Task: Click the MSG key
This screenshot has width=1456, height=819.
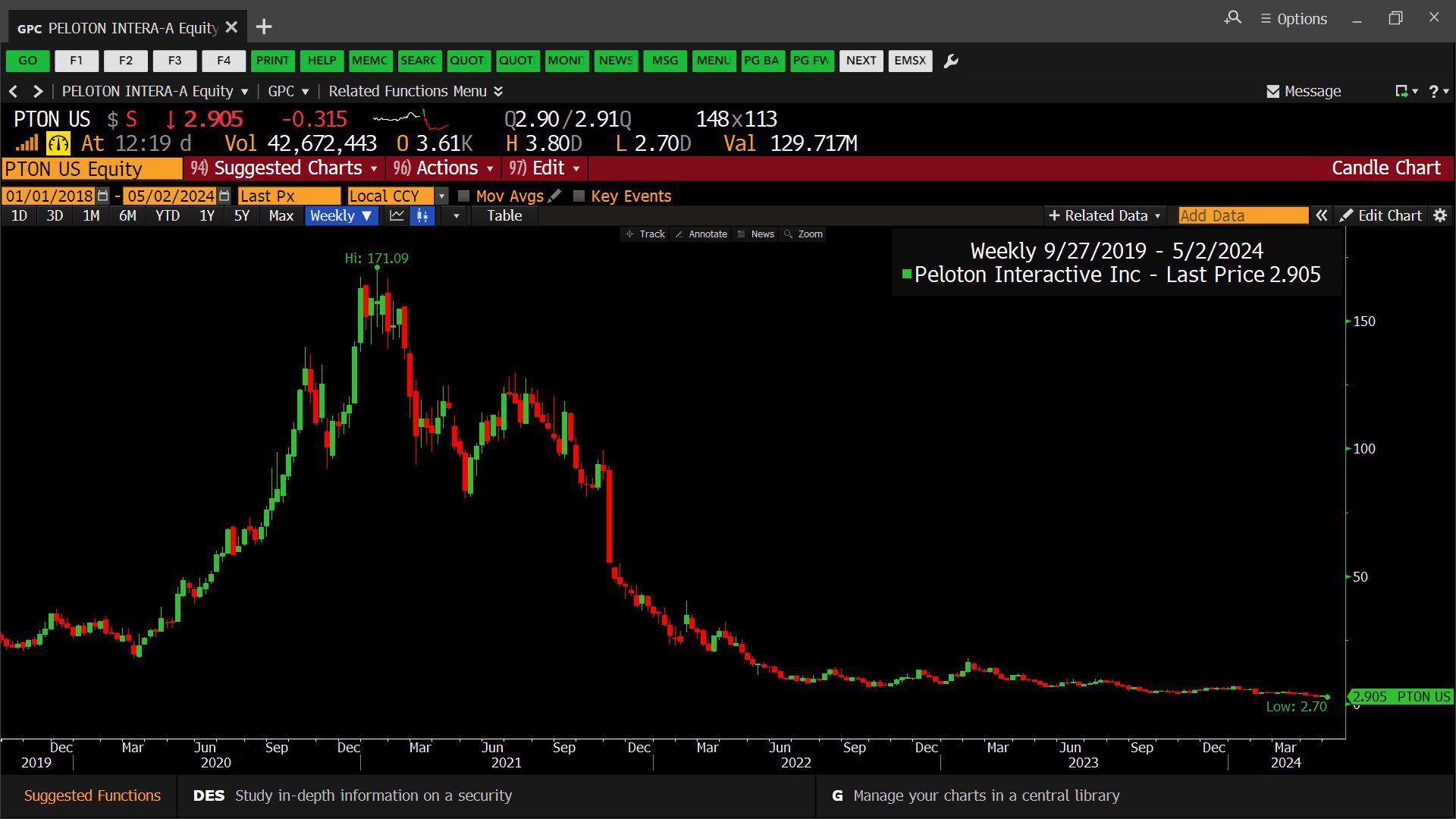Action: click(x=665, y=61)
